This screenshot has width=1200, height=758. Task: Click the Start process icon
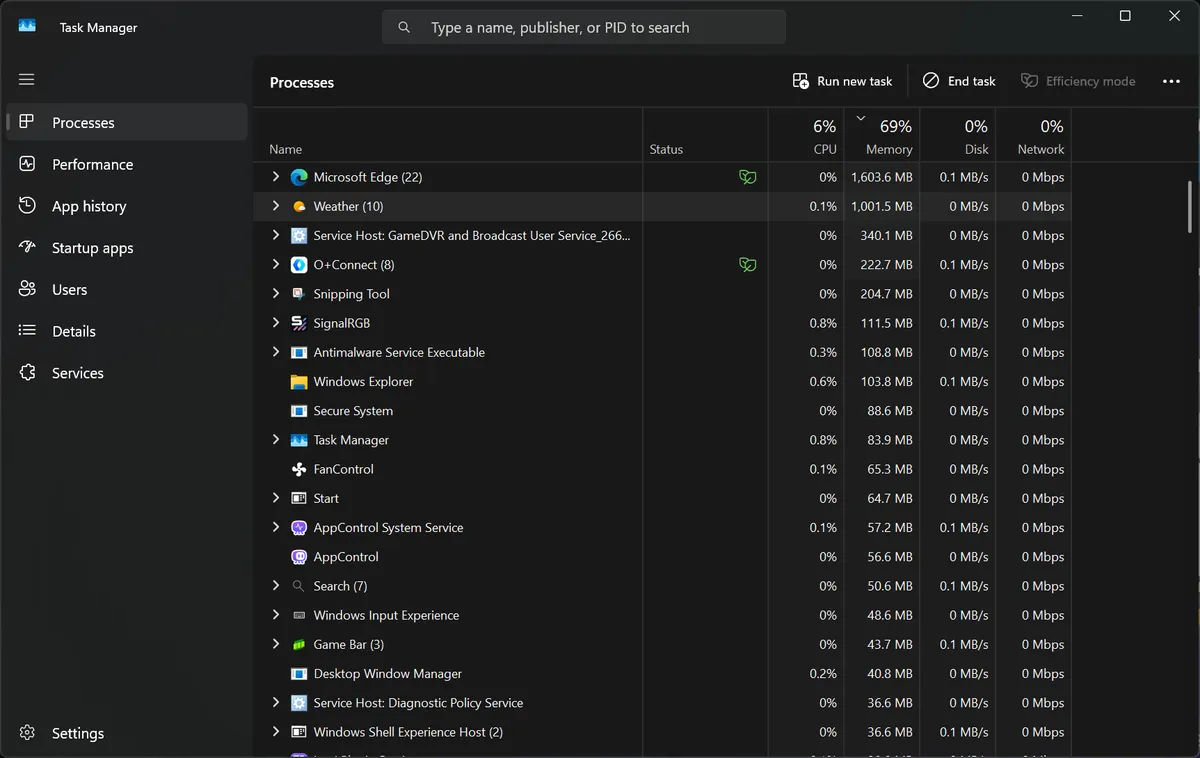pyautogui.click(x=298, y=498)
